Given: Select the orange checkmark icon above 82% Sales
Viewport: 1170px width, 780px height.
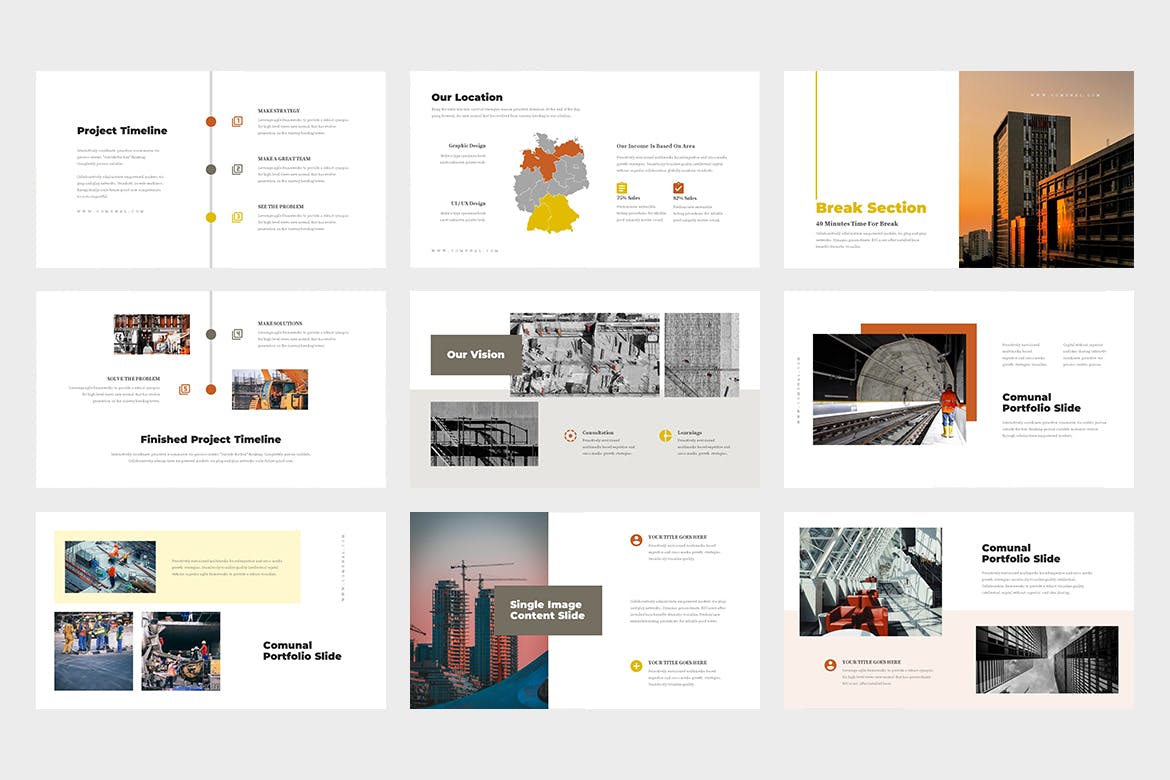Looking at the screenshot, I should click(x=678, y=188).
